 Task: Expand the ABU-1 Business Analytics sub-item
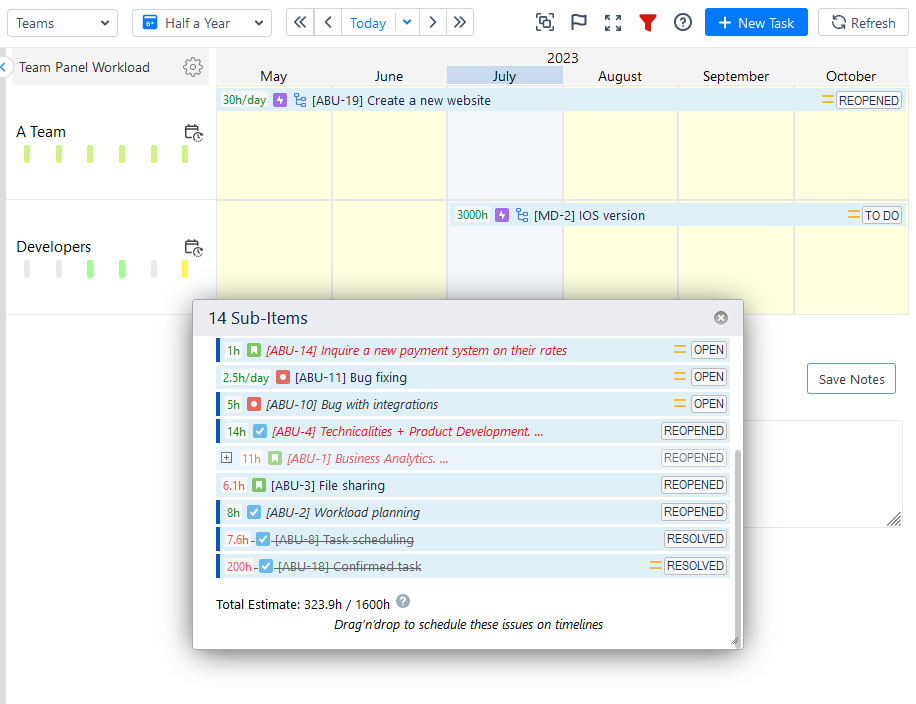[227, 458]
